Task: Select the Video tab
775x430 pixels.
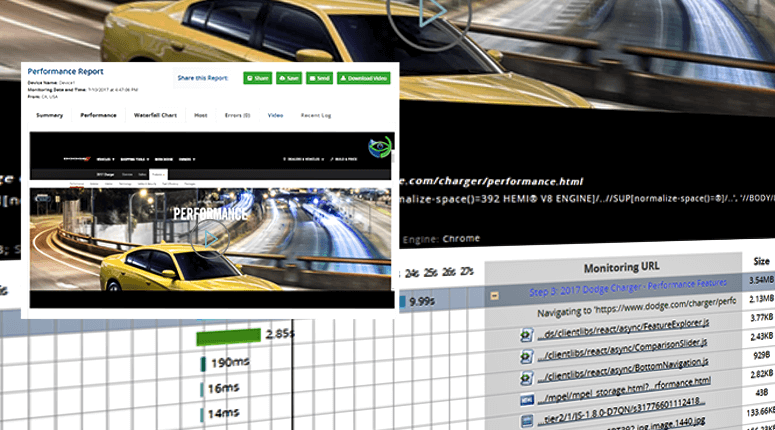Action: point(275,115)
